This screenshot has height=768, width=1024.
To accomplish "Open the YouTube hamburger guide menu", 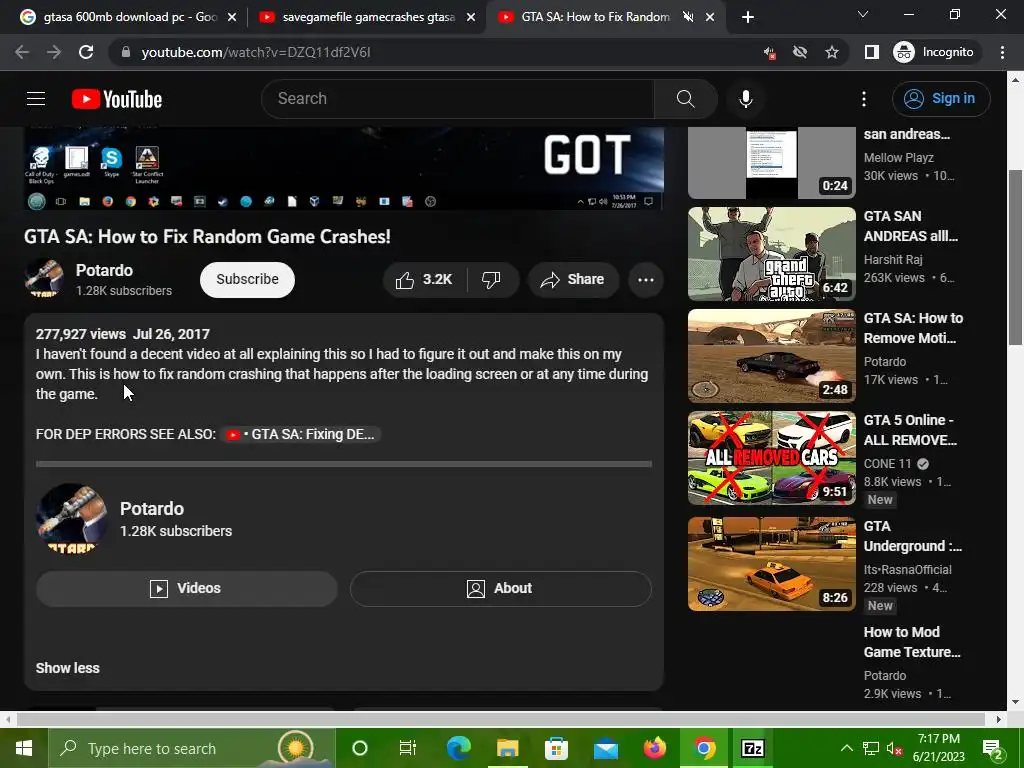I will (x=36, y=99).
